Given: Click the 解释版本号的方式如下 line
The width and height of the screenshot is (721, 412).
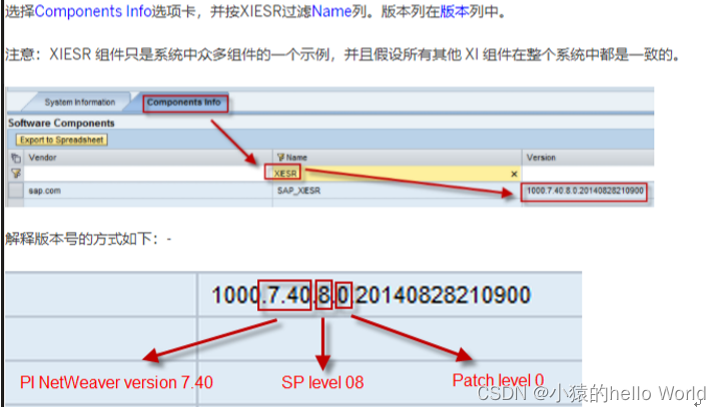Looking at the screenshot, I should (88, 239).
